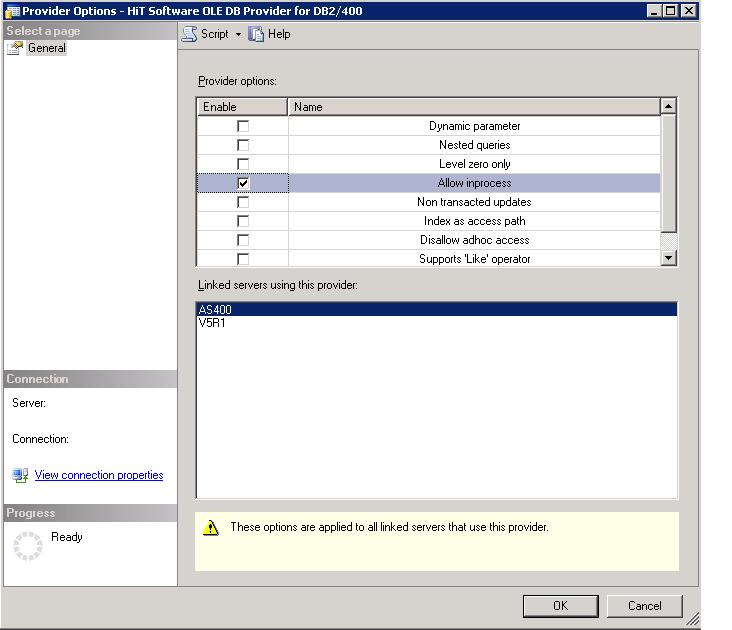This screenshot has width=732, height=630.
Task: Enable Dynamic parameter checkbox
Action: click(x=243, y=126)
